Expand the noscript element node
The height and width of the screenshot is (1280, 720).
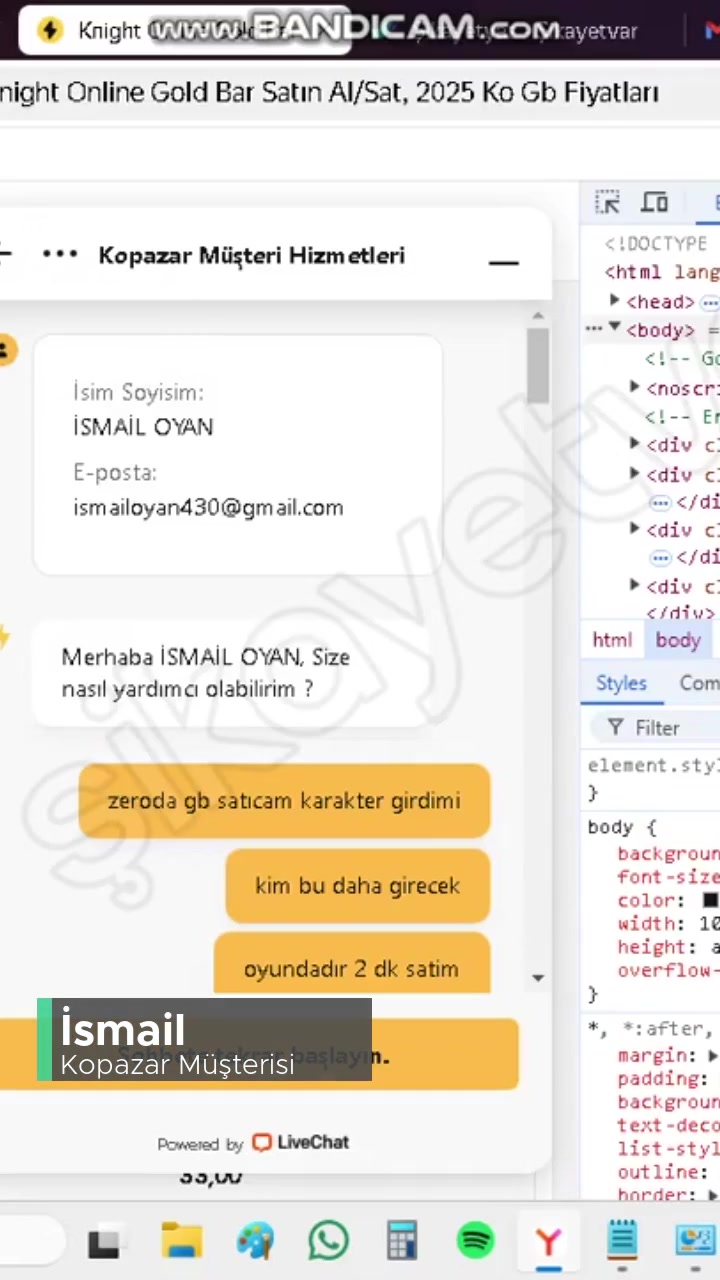(x=635, y=387)
